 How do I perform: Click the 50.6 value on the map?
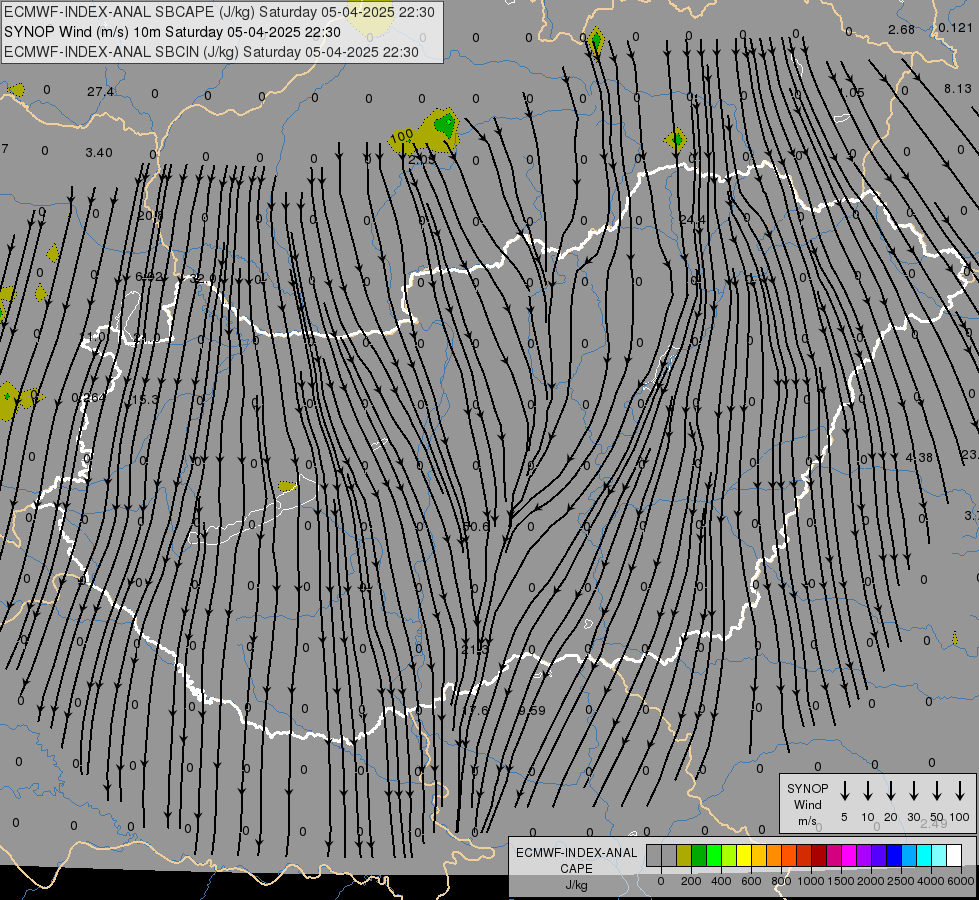[x=476, y=527]
